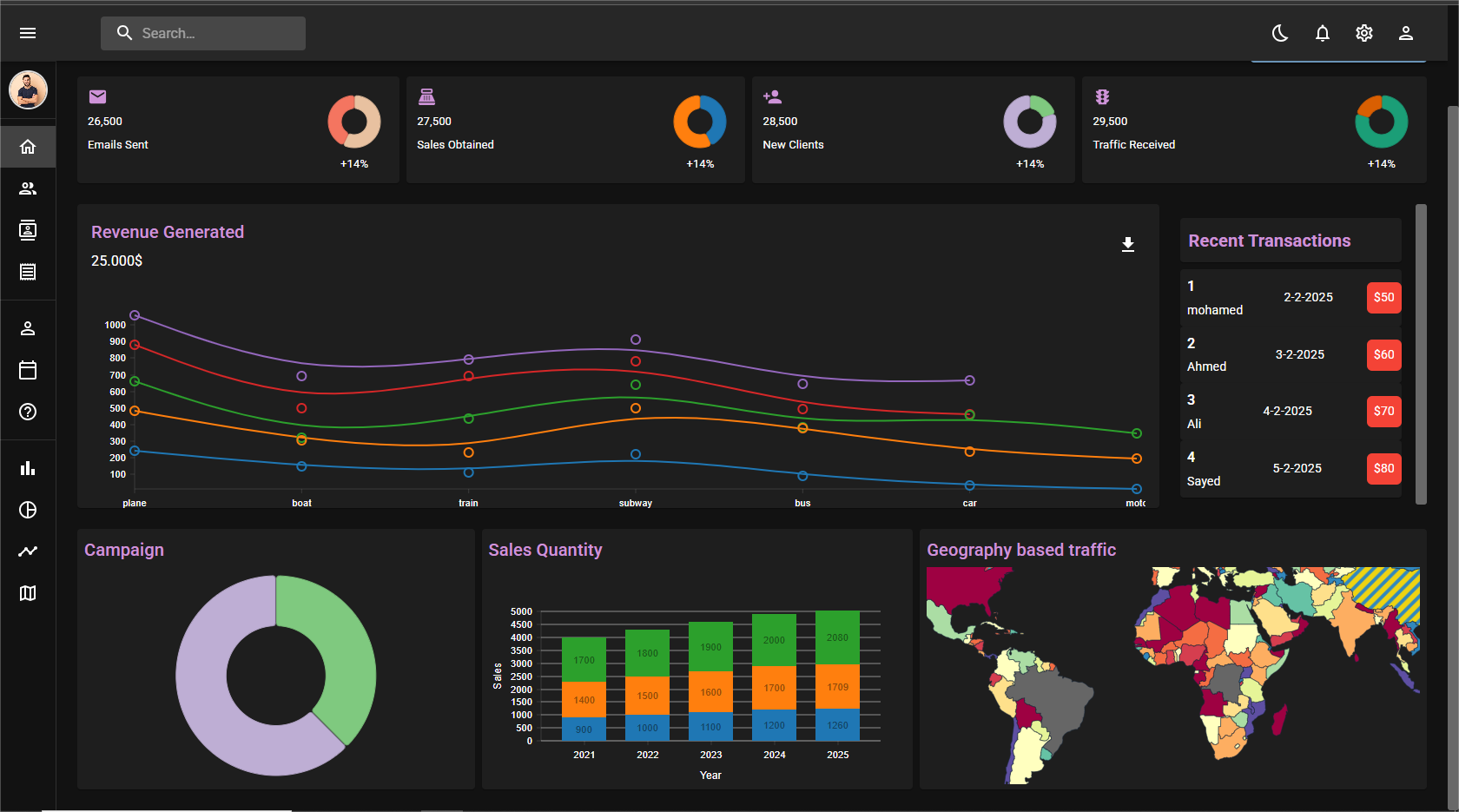Click the $50 transaction amount badge
The height and width of the screenshot is (812, 1459).
[x=1383, y=297]
